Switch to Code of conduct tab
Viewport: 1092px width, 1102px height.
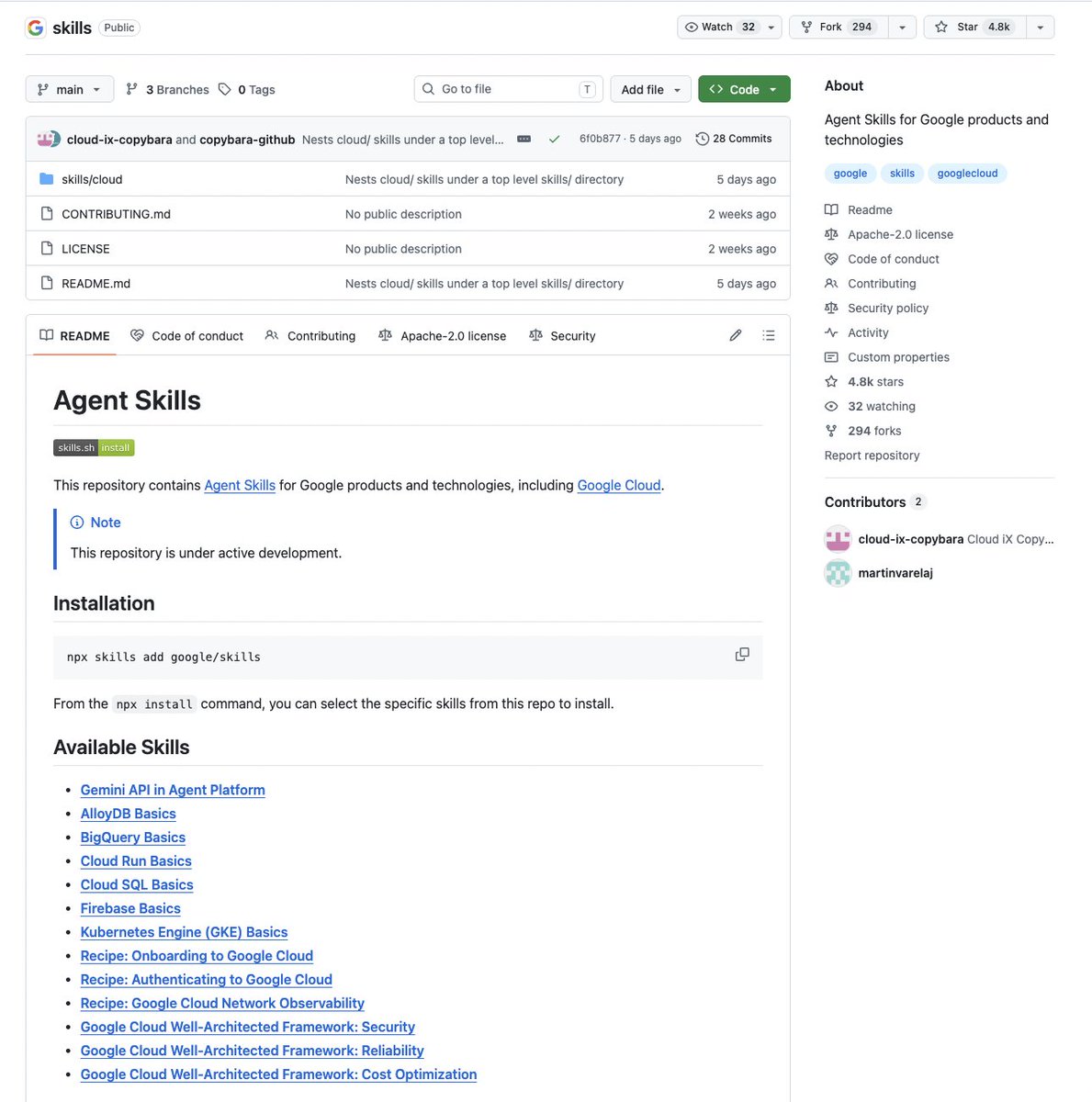point(187,336)
